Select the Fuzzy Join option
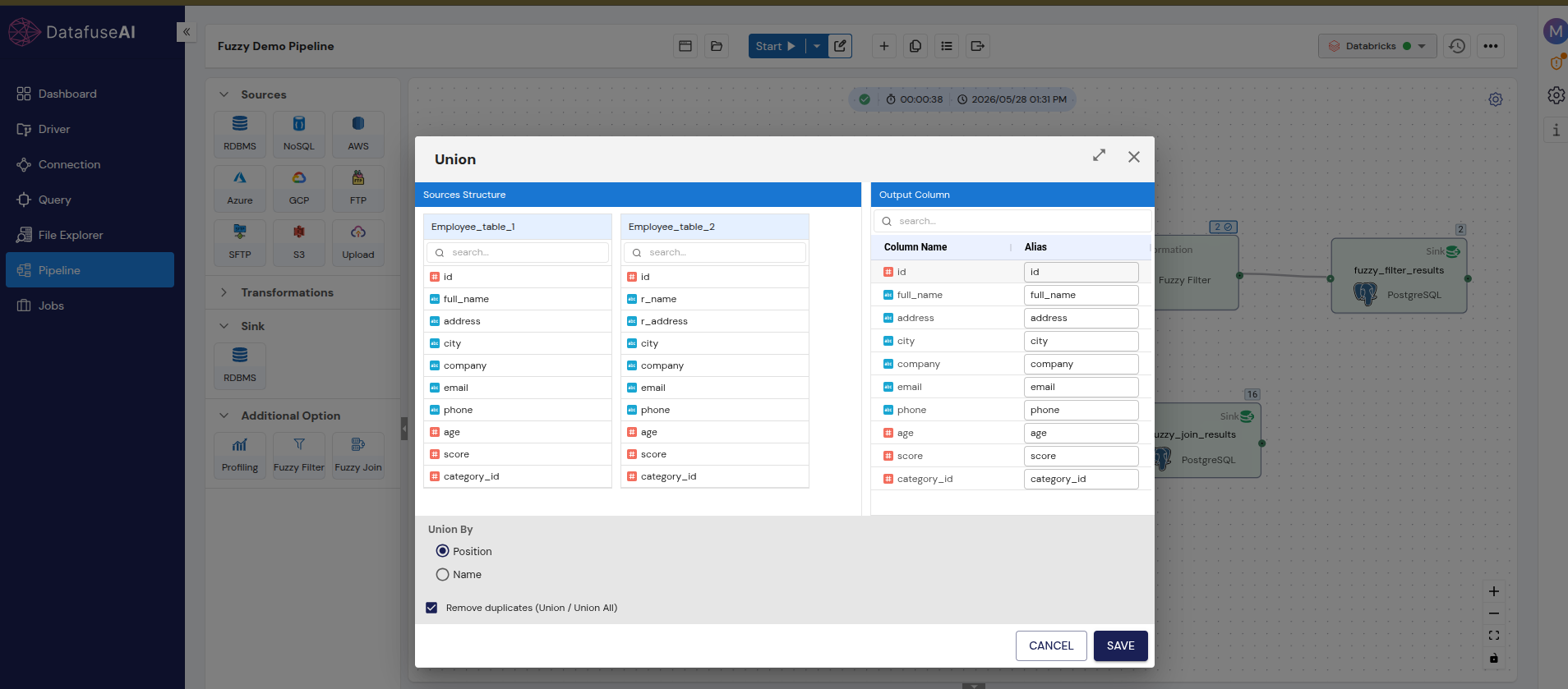Image resolution: width=1568 pixels, height=689 pixels. click(358, 455)
